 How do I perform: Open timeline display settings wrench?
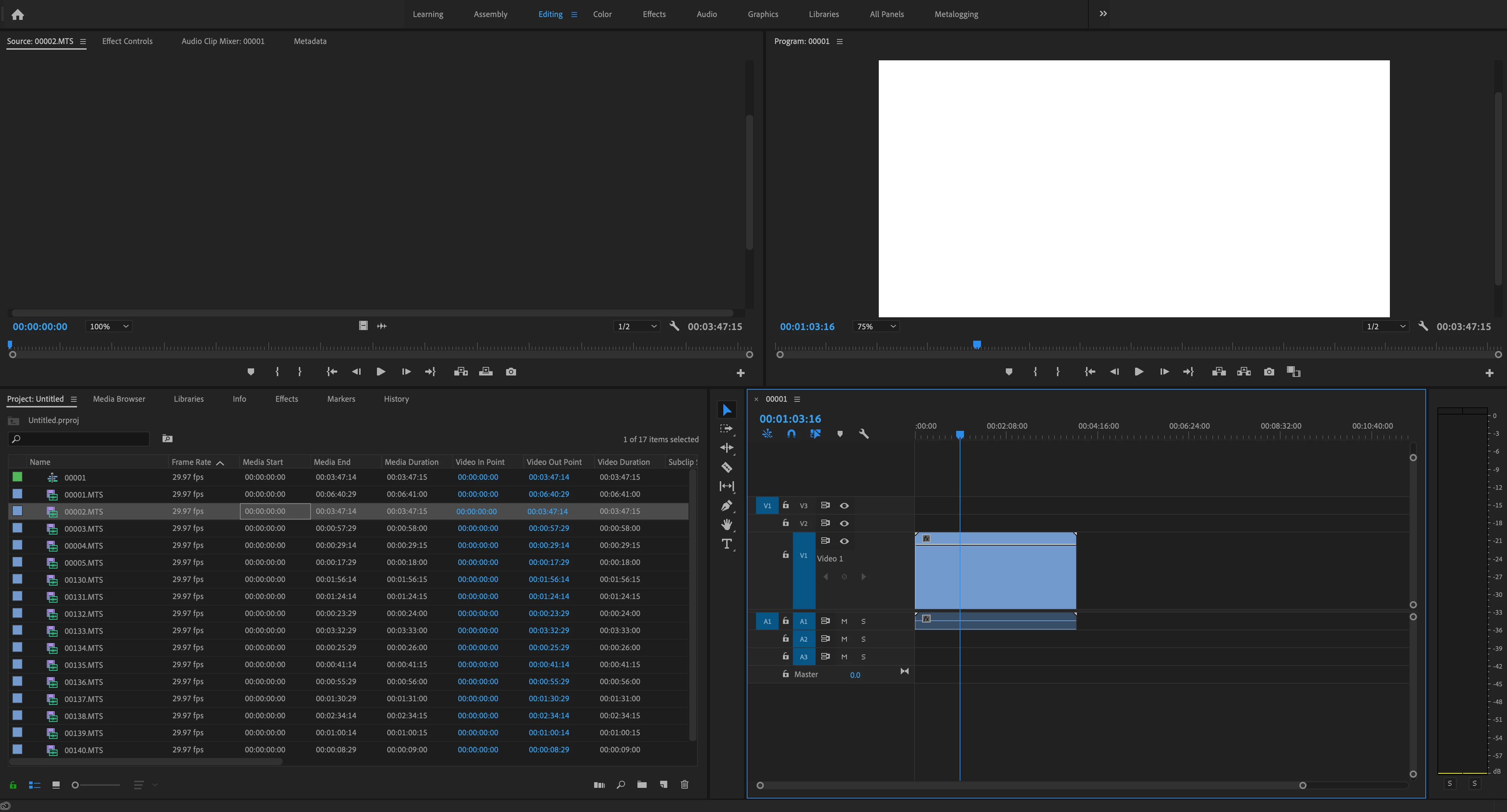864,434
